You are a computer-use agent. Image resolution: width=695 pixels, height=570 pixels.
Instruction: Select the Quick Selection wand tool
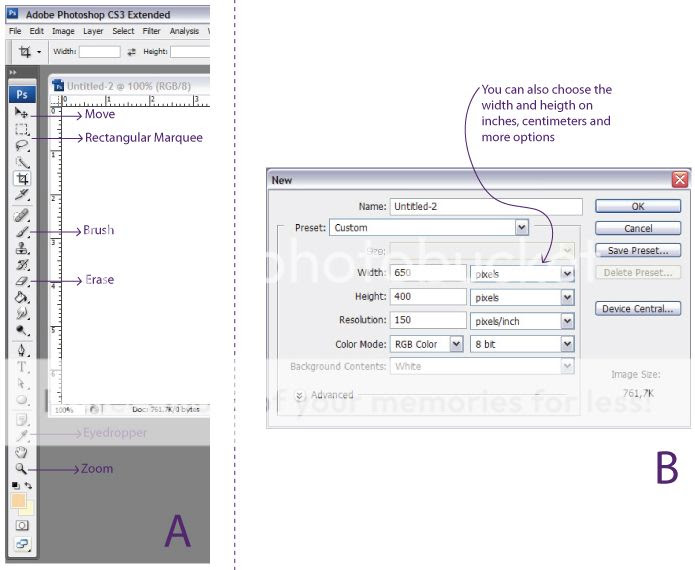point(21,162)
